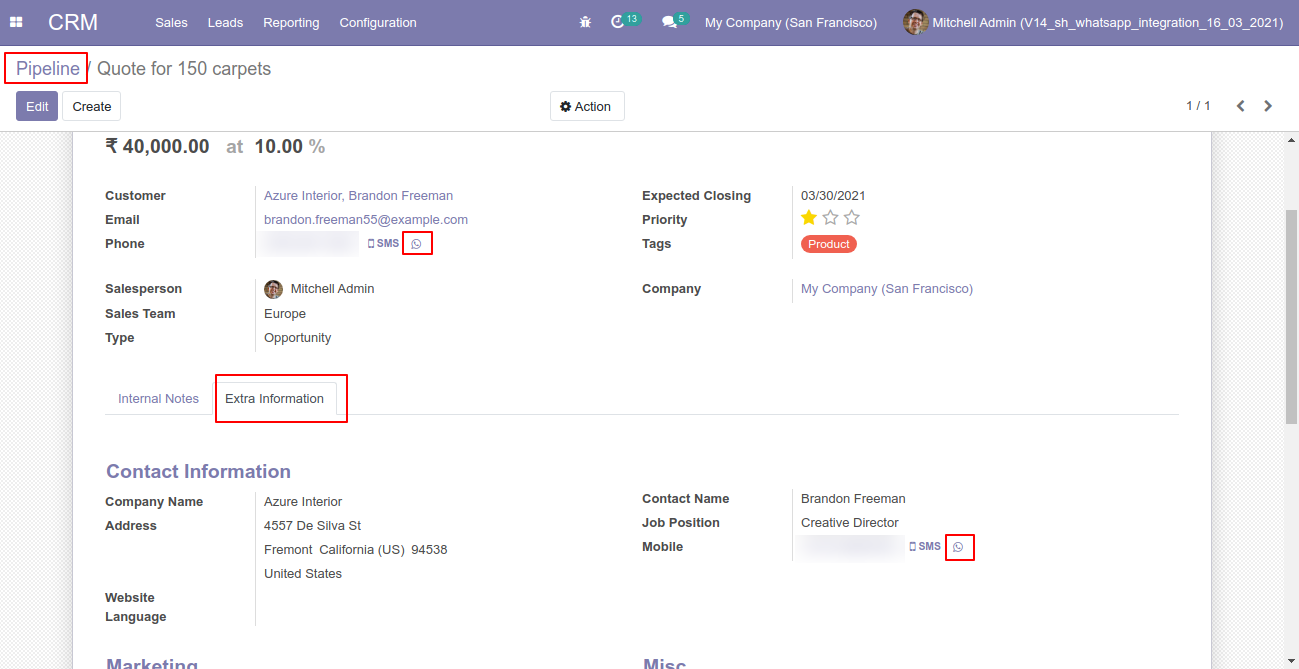The width and height of the screenshot is (1299, 669).
Task: Click the Edit button
Action: click(x=37, y=106)
